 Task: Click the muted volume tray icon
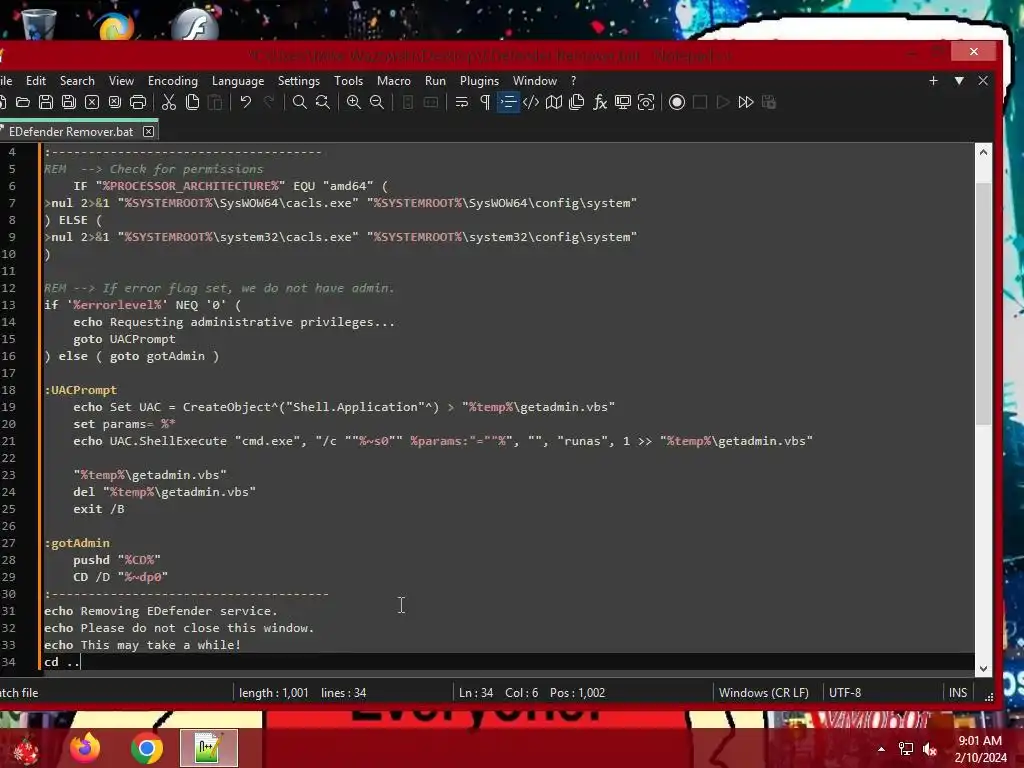(x=929, y=749)
